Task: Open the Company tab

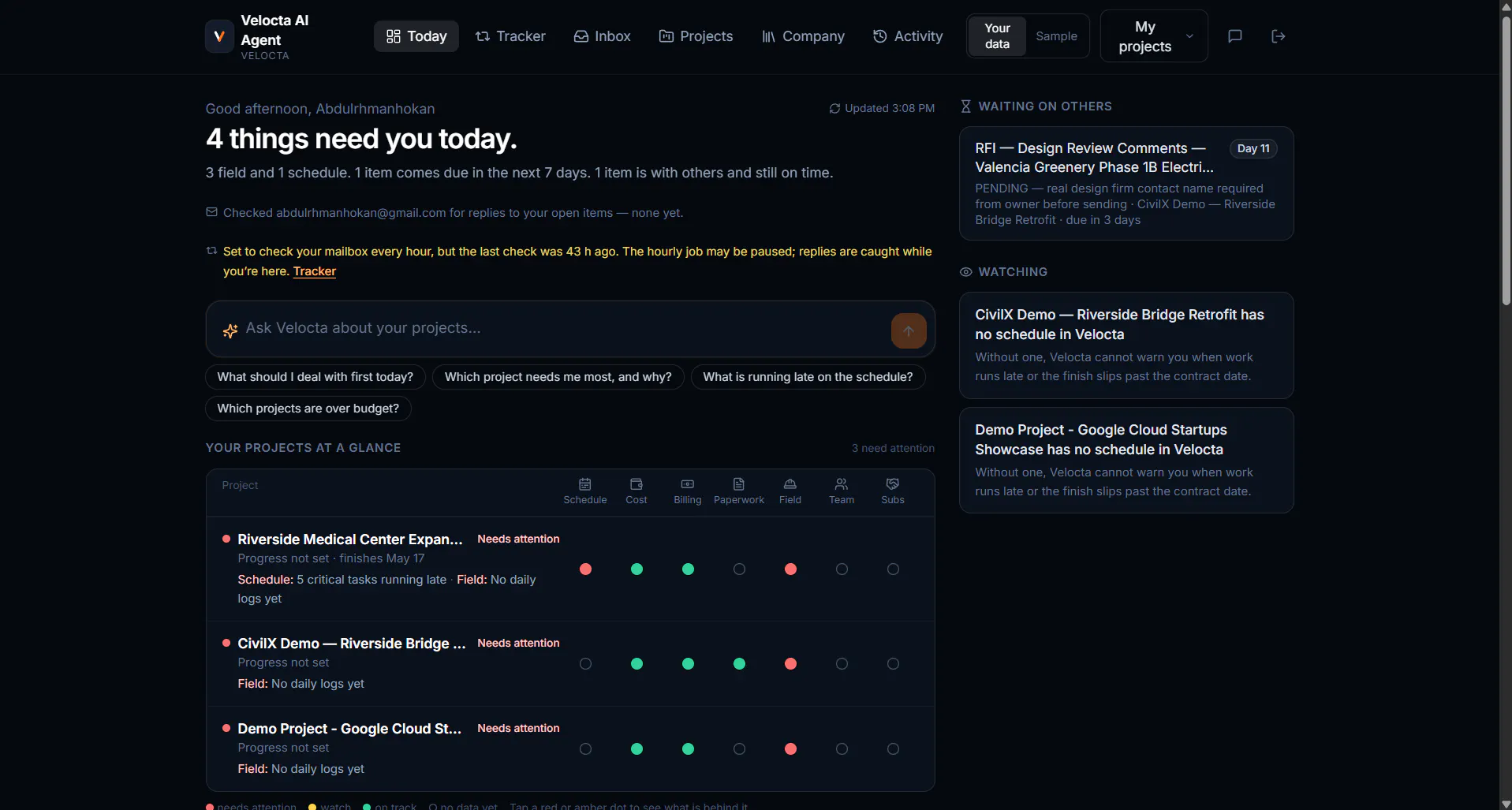Action: coord(803,36)
